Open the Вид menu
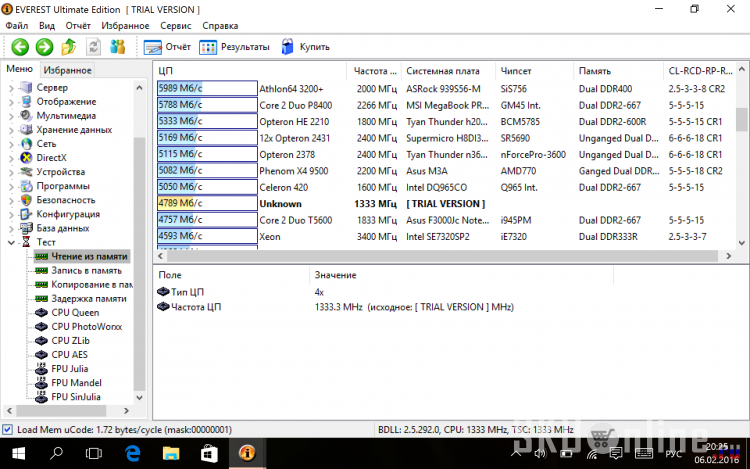This screenshot has height=469, width=750. point(47,26)
